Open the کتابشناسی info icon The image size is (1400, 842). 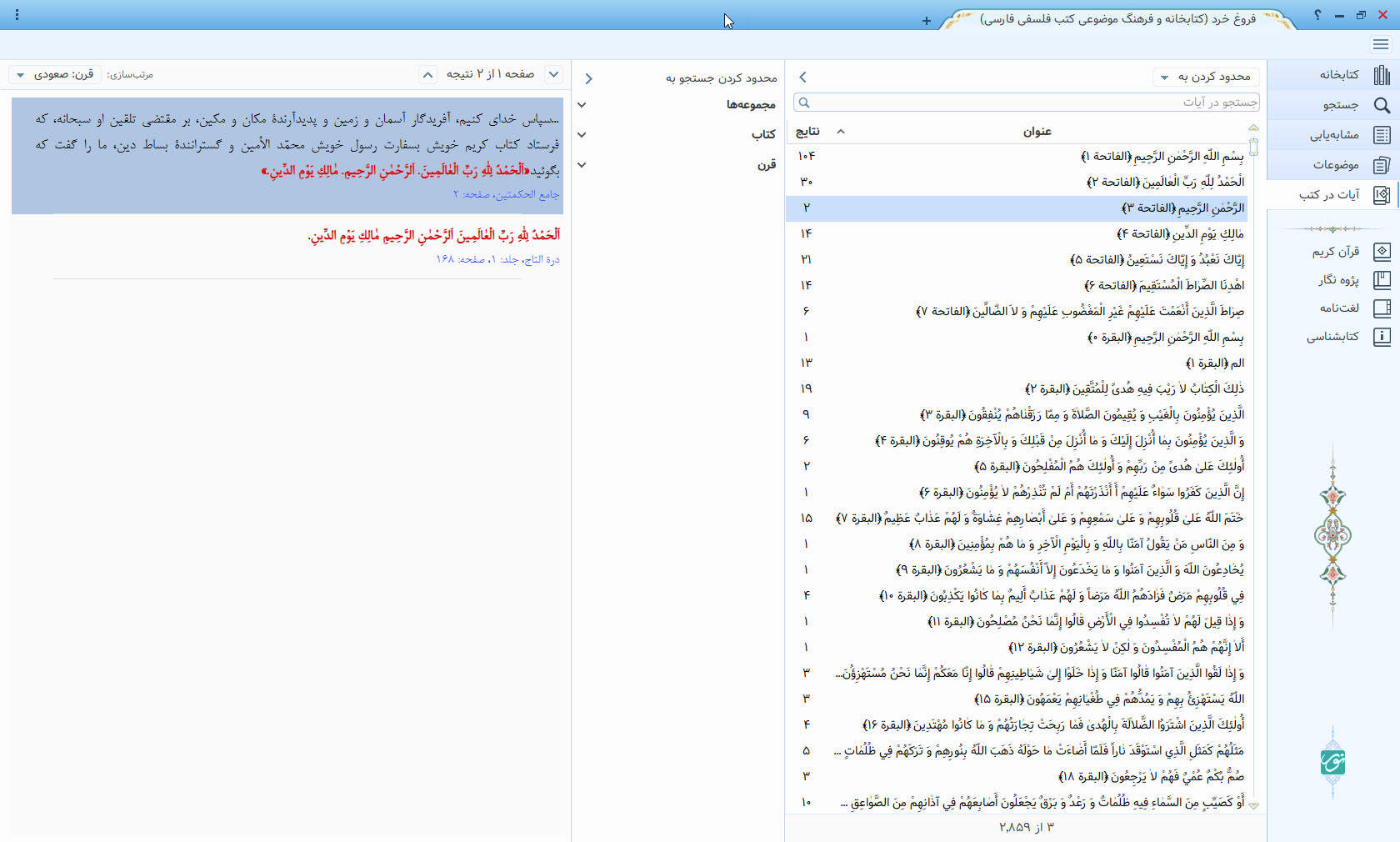(1382, 337)
